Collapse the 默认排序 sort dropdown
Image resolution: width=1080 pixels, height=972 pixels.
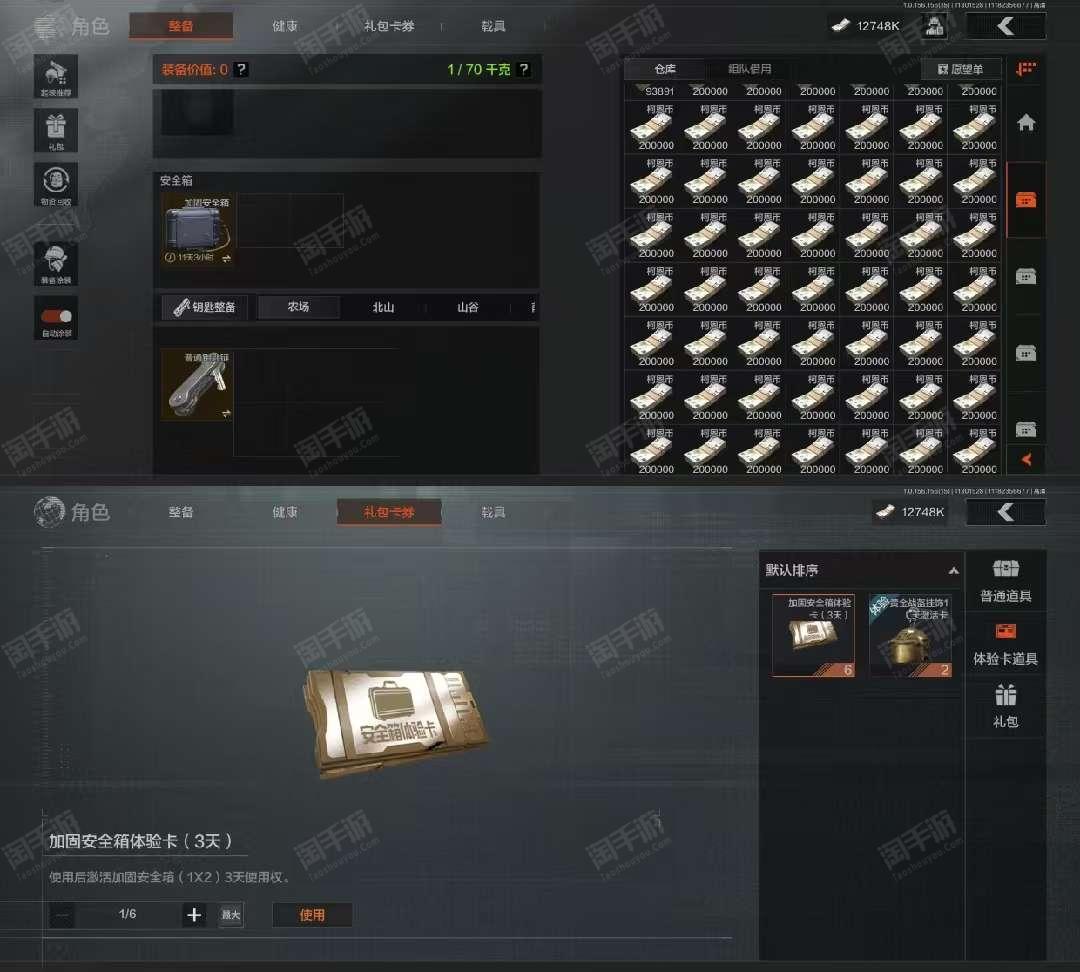(953, 570)
